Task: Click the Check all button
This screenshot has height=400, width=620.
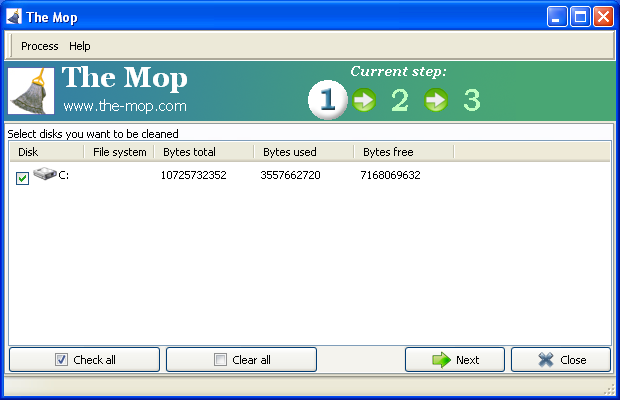Action: point(84,360)
